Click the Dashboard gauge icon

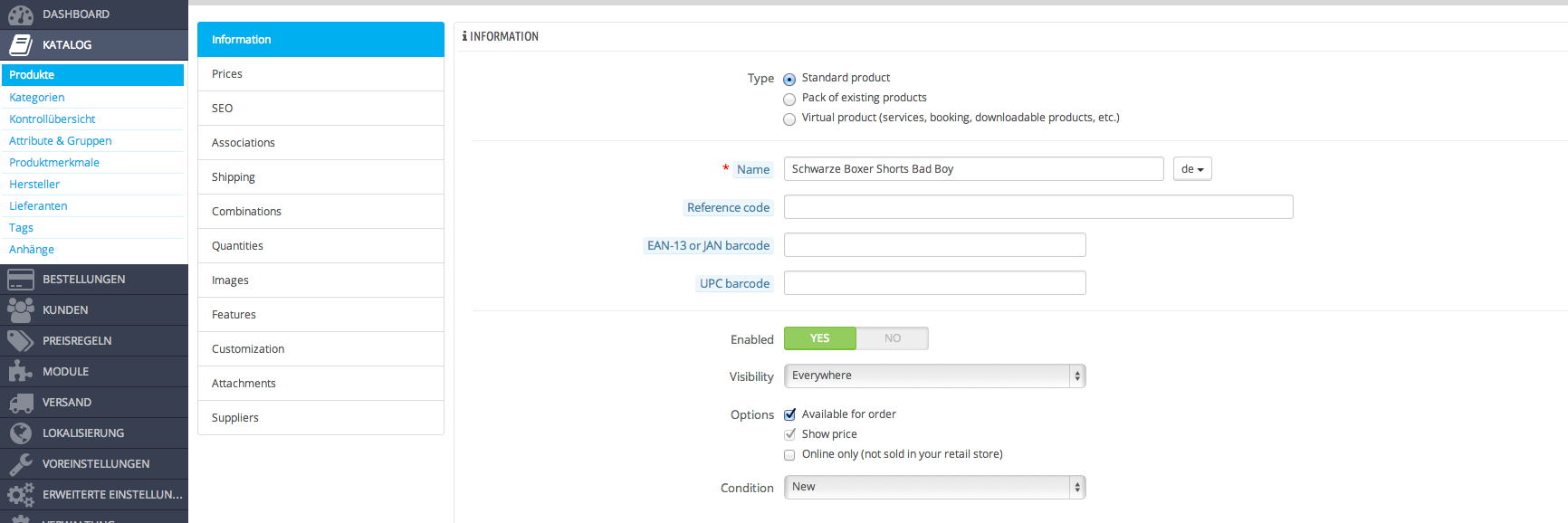pos(20,14)
